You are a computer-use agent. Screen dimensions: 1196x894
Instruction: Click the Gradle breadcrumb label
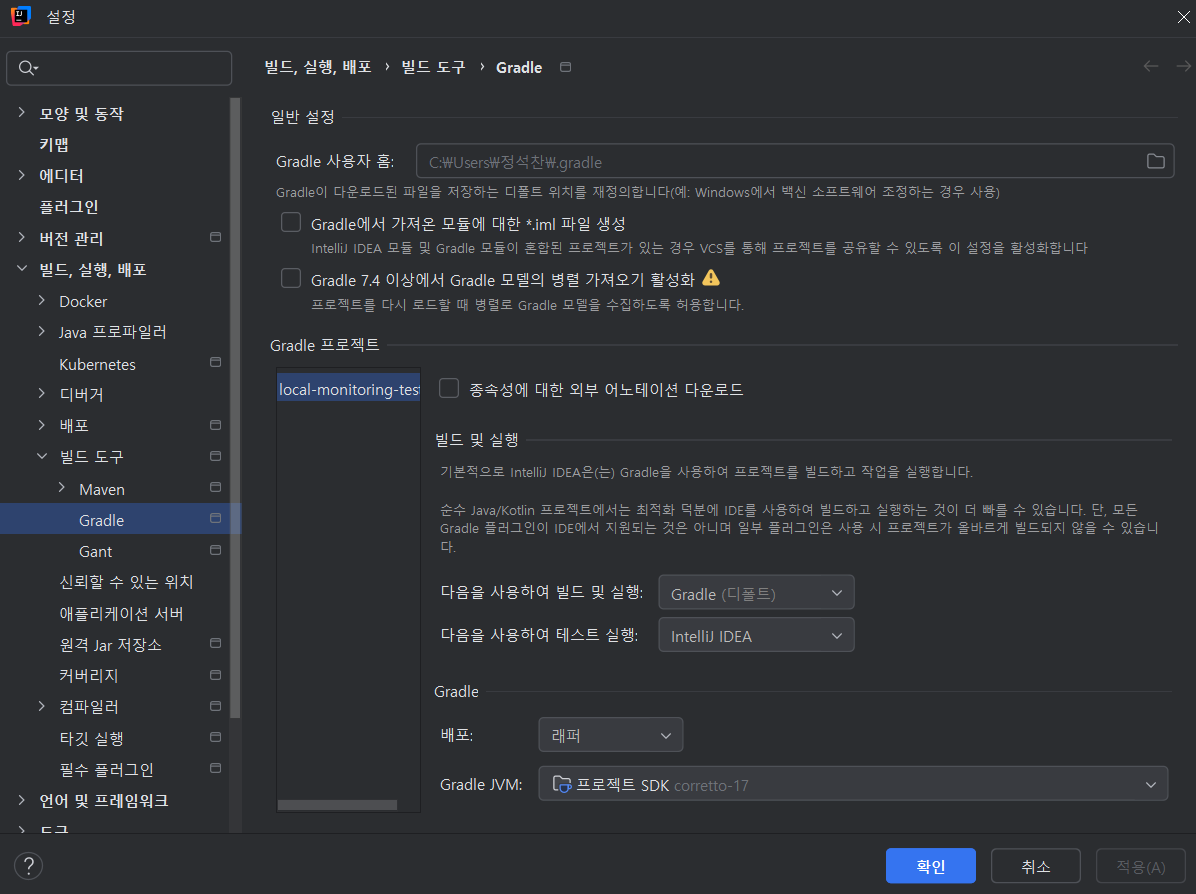(519, 67)
